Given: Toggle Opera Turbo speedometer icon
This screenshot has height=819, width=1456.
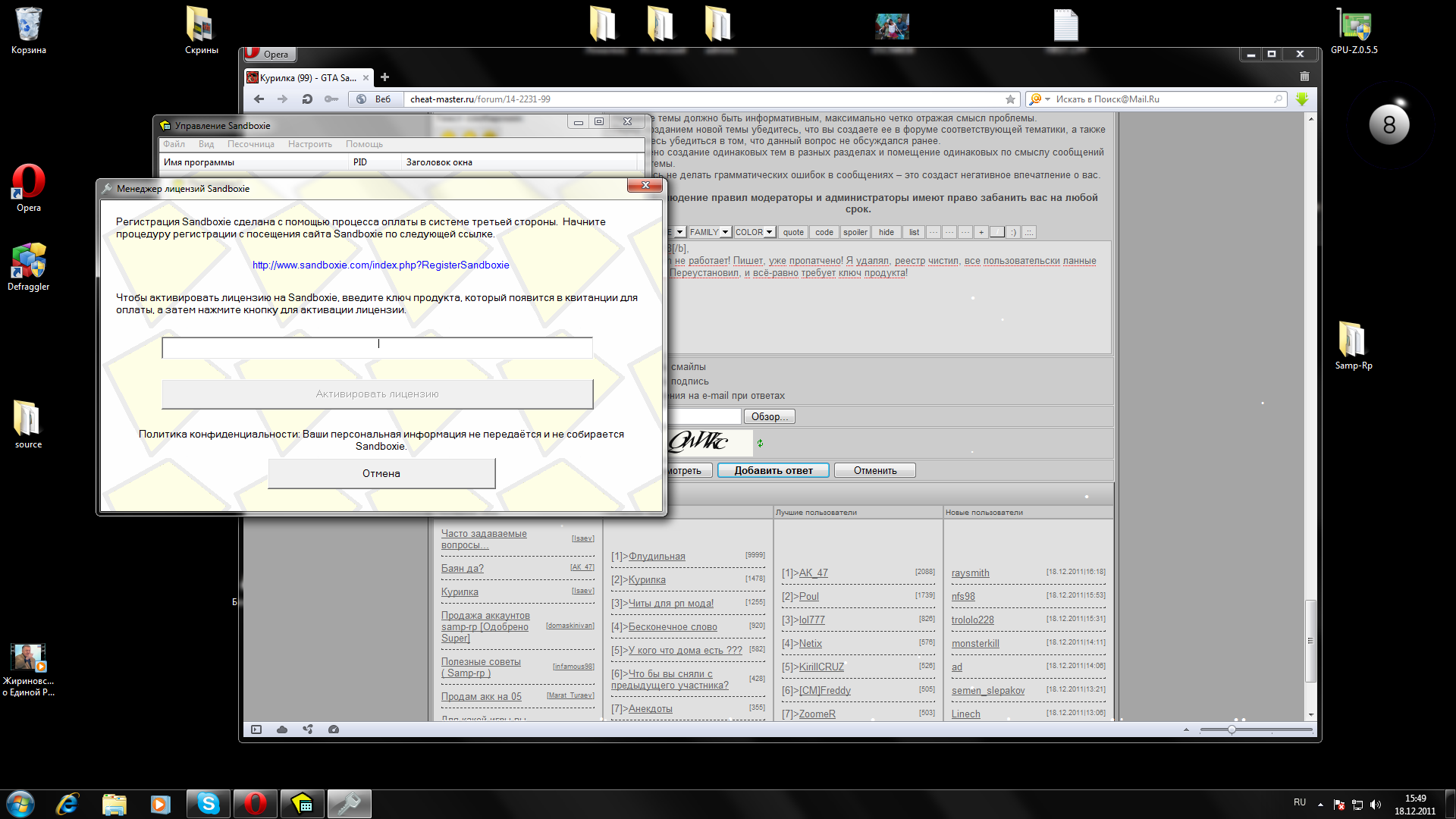Looking at the screenshot, I should [334, 730].
